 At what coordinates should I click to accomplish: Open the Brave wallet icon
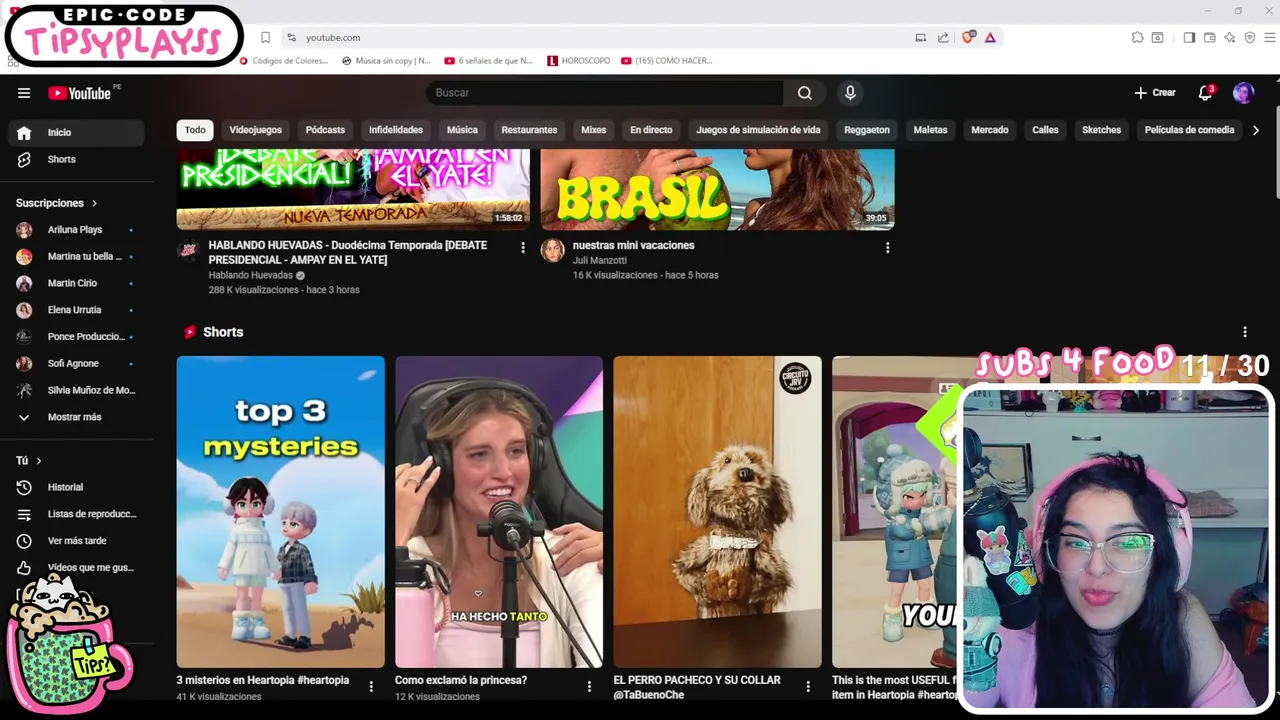click(x=1209, y=38)
